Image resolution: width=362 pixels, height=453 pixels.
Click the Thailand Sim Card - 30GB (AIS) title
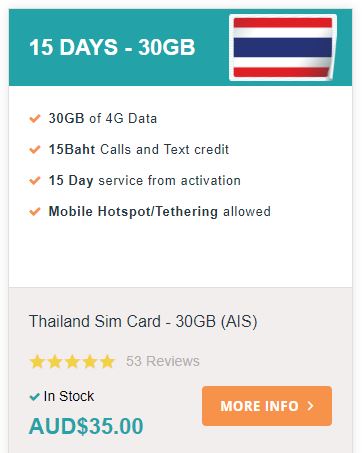coord(143,322)
